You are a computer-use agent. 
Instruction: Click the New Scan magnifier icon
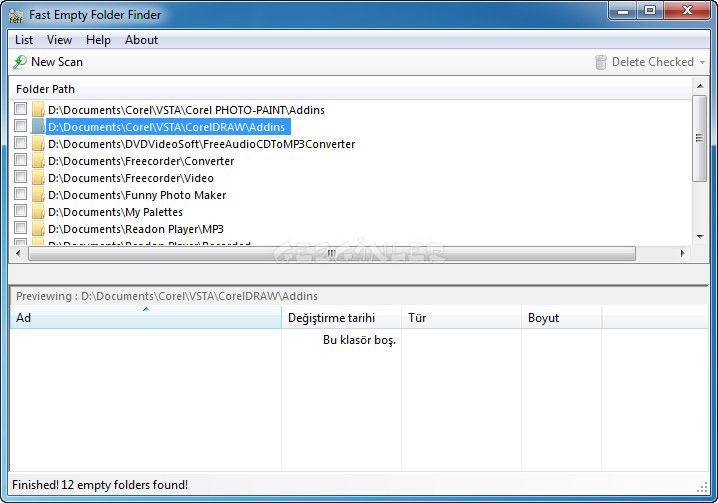(x=20, y=62)
